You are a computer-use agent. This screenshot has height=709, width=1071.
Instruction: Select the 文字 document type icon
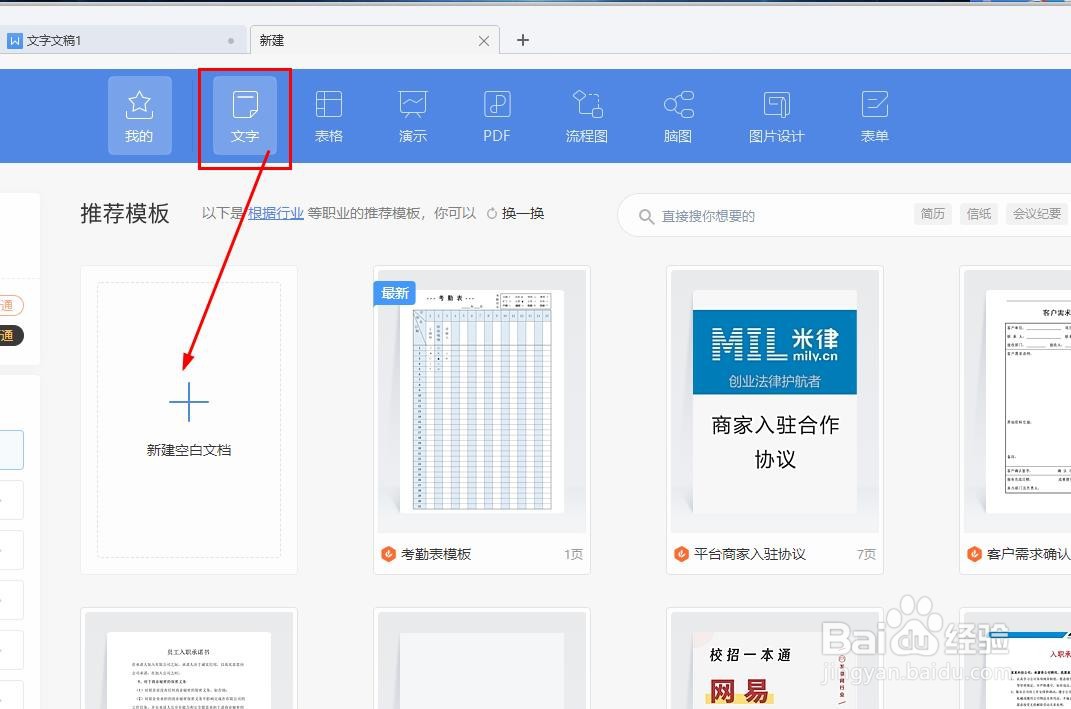click(x=244, y=115)
